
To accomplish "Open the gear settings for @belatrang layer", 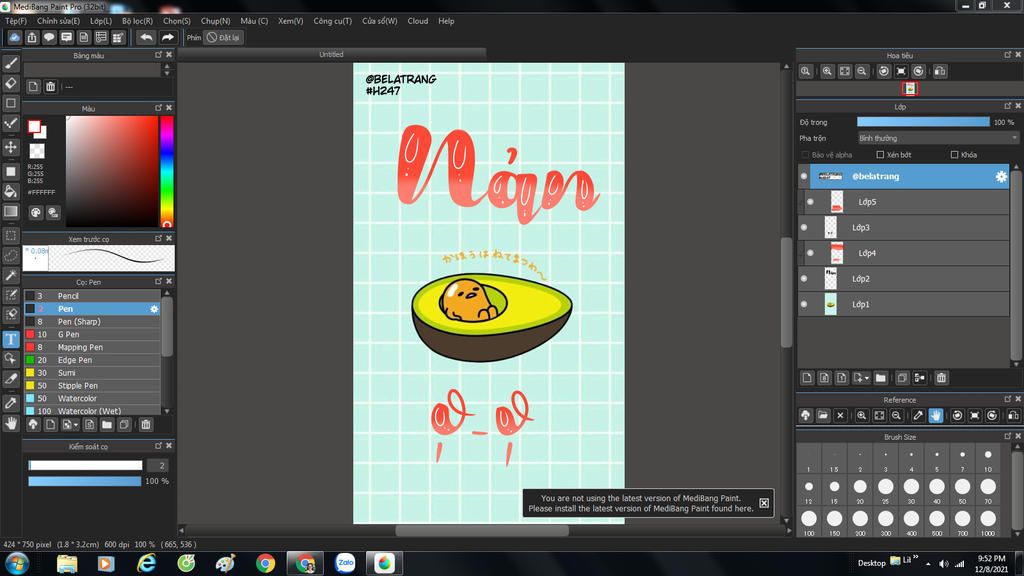I will (x=1000, y=176).
